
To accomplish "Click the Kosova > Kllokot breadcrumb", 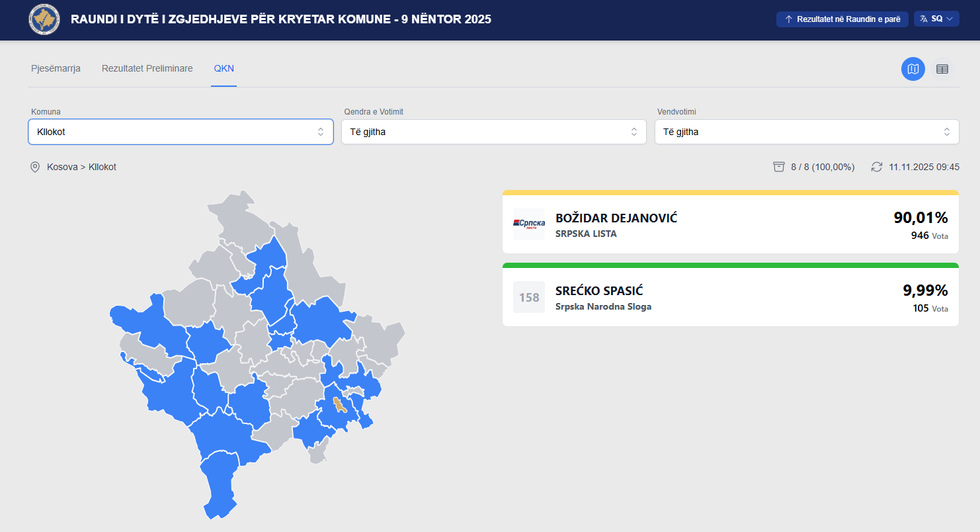I will [x=81, y=167].
